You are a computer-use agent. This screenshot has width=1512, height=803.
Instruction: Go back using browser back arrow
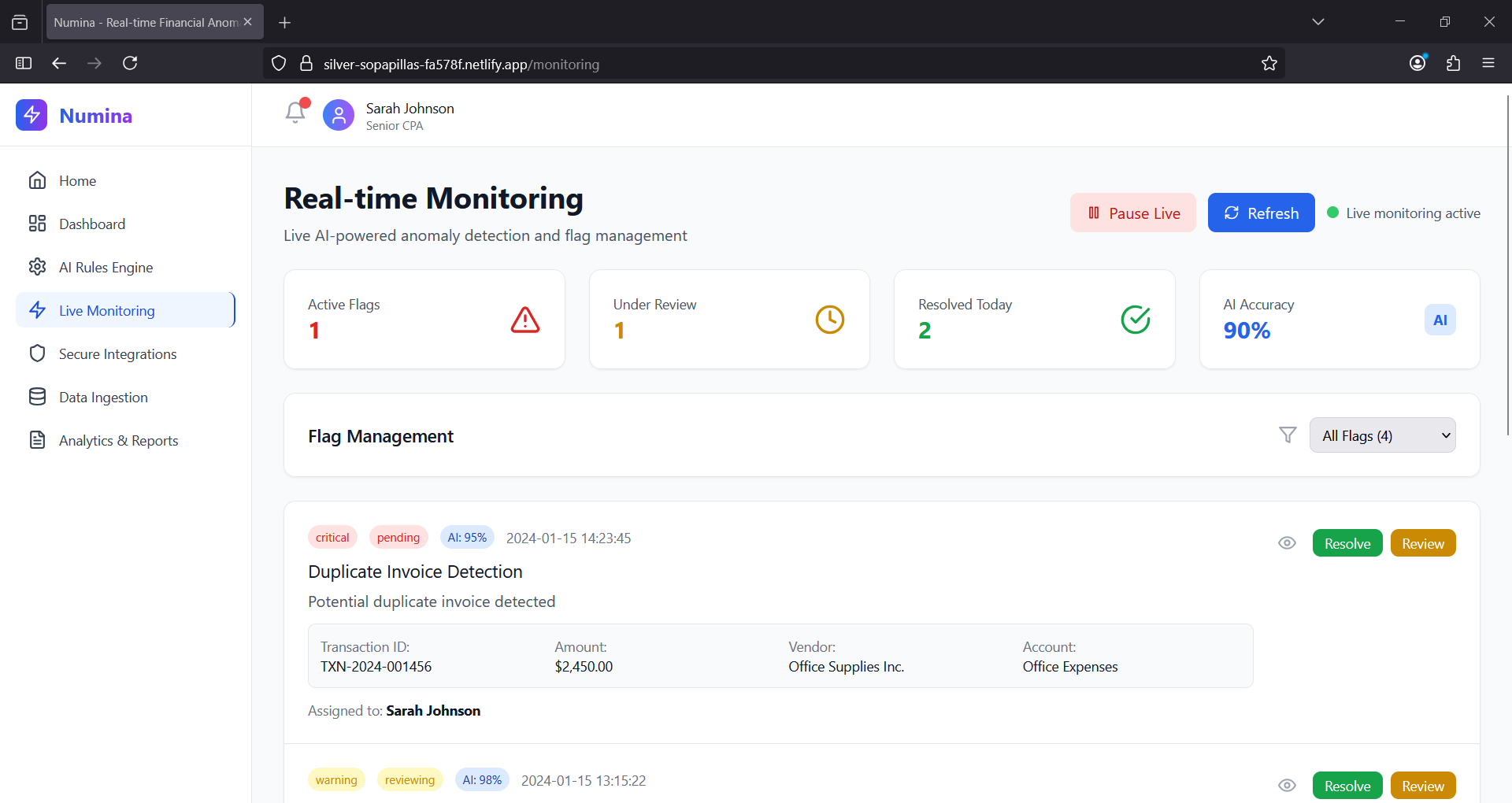pos(59,63)
